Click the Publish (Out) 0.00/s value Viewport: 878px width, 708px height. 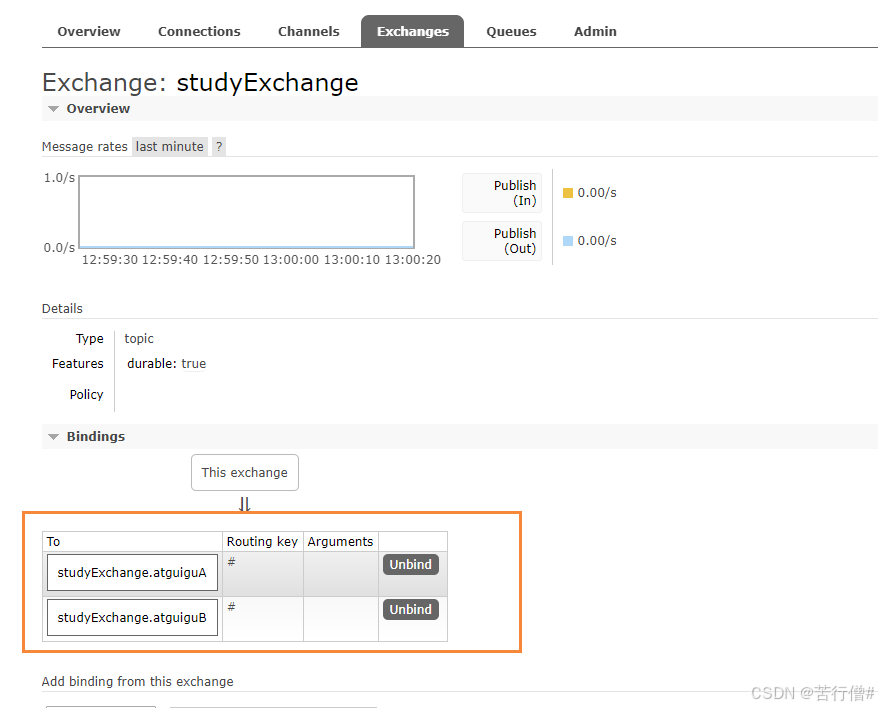point(597,241)
